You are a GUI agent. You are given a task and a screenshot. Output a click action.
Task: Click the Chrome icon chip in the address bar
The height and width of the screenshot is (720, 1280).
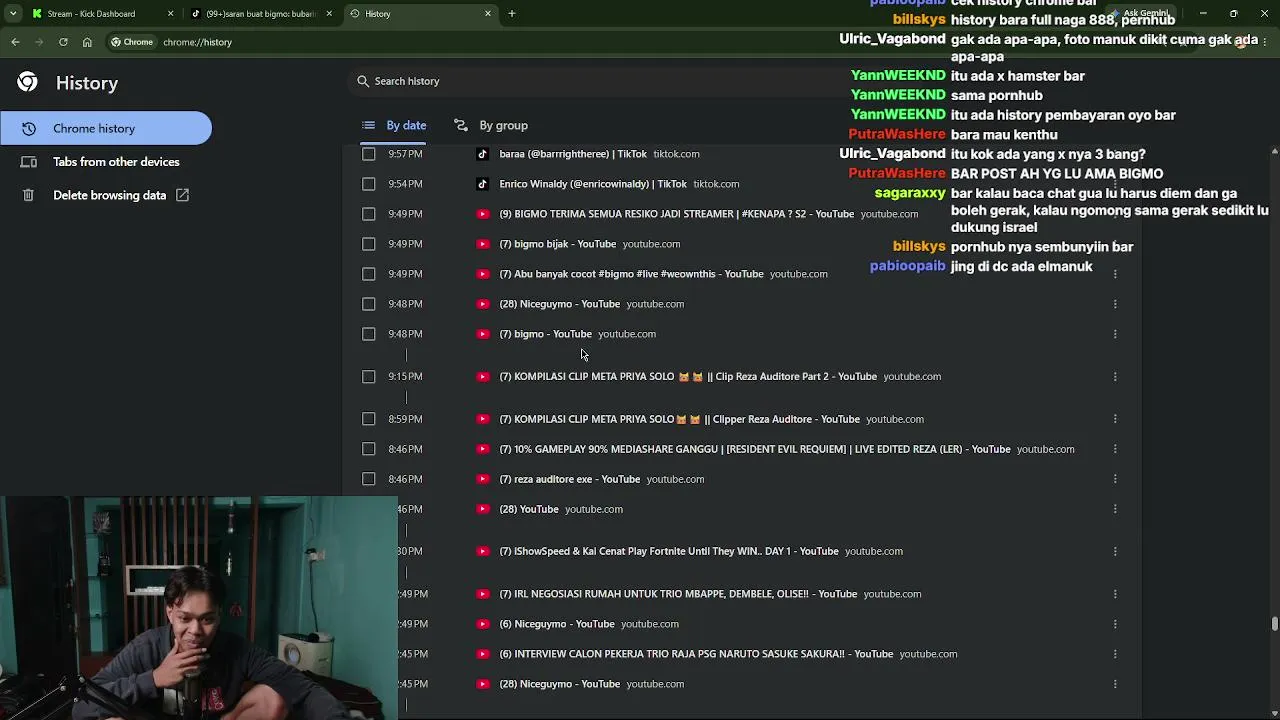point(132,42)
